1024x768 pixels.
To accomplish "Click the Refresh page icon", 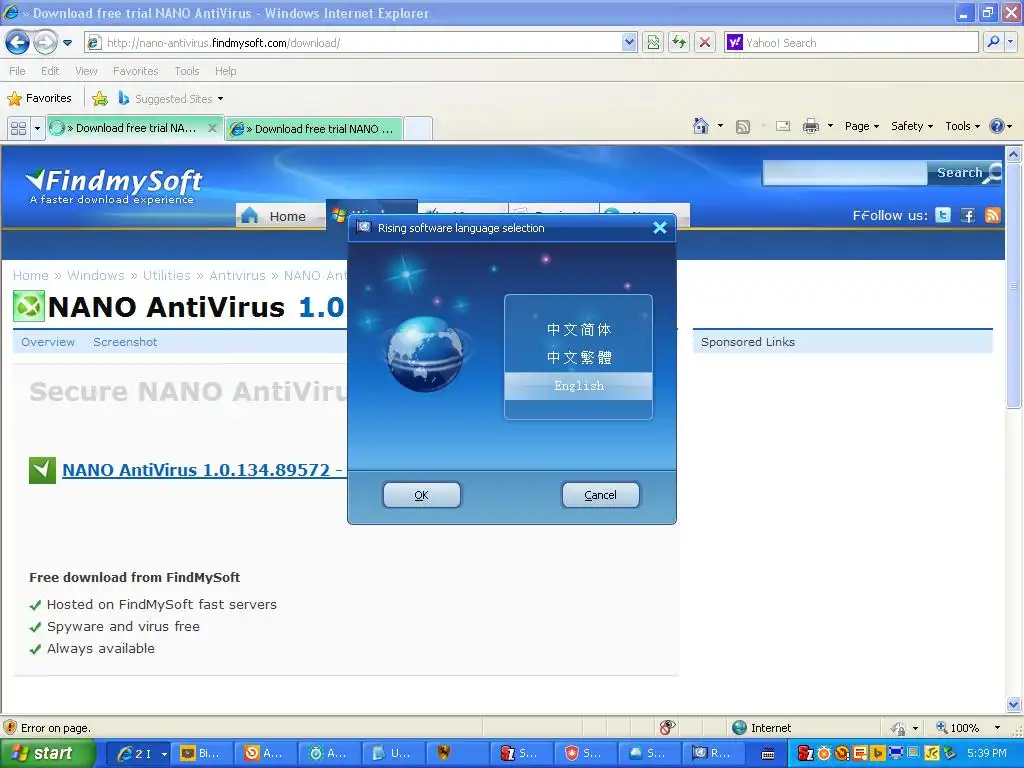I will pyautogui.click(x=679, y=43).
